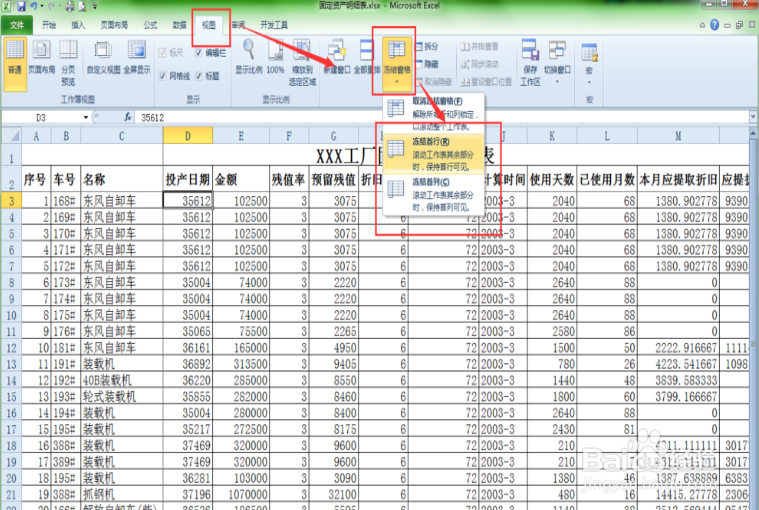Screen dimensions: 759x510
Task: Click cell 抓钢机 in row 21
Action: coord(121,495)
